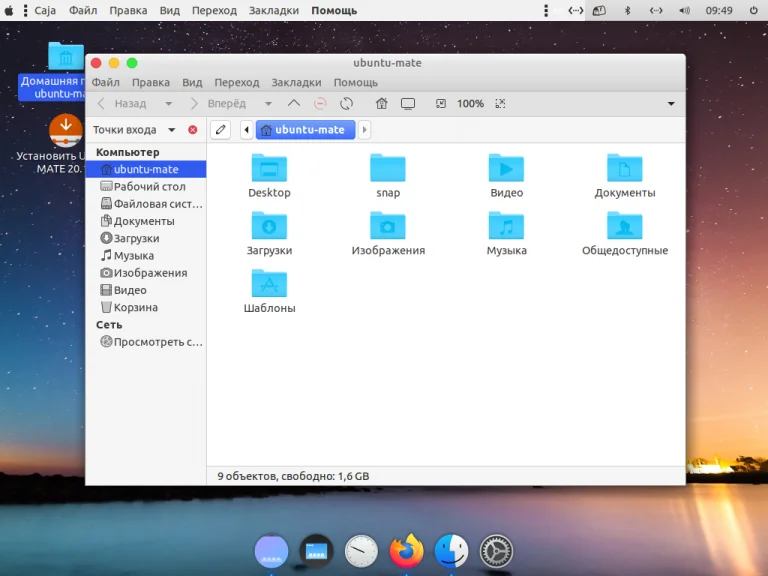768x576 pixels.
Task: Click the ubuntu-mate path bar button
Action: [x=305, y=130]
